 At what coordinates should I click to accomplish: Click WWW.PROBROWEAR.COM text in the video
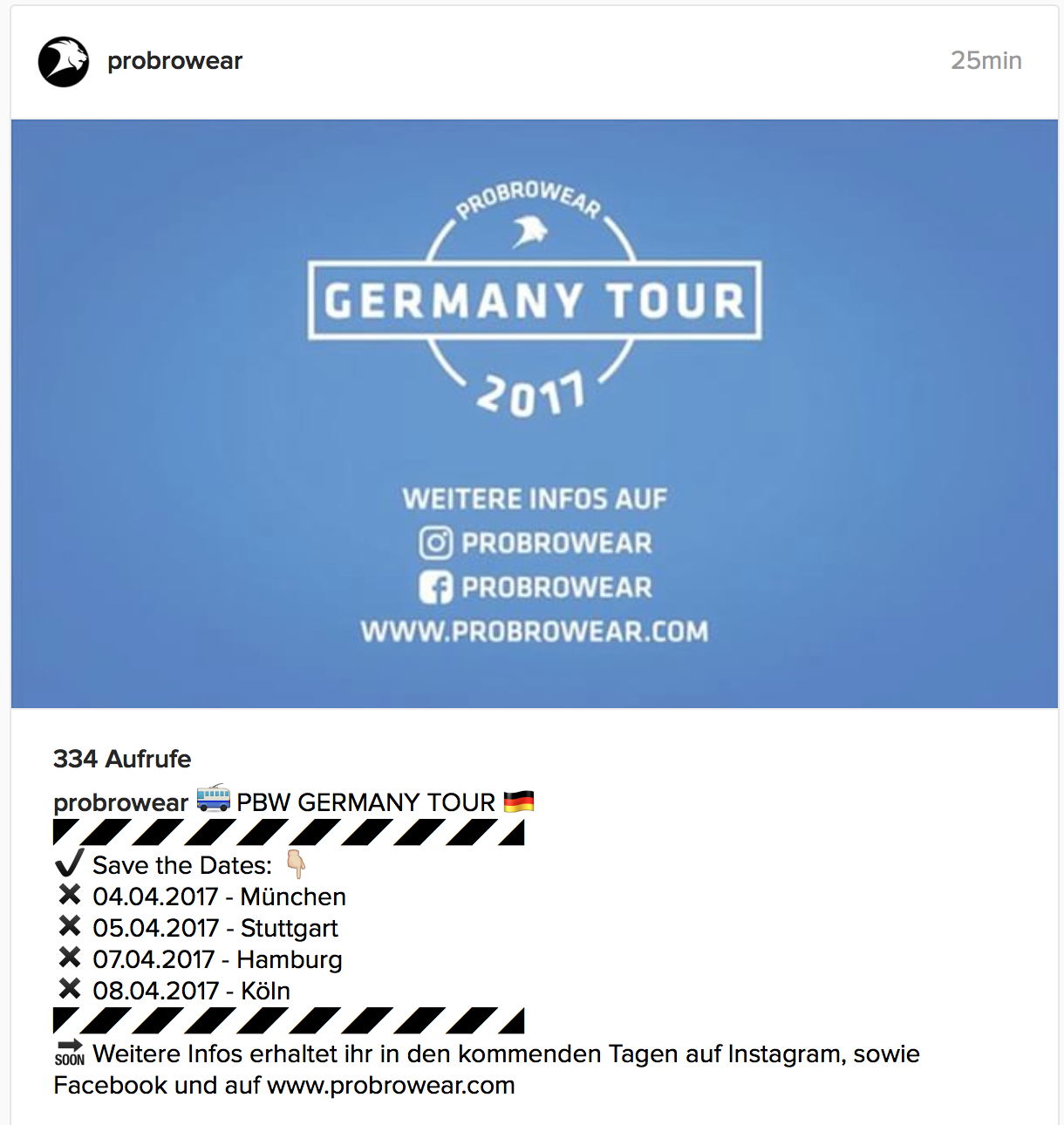[x=535, y=631]
